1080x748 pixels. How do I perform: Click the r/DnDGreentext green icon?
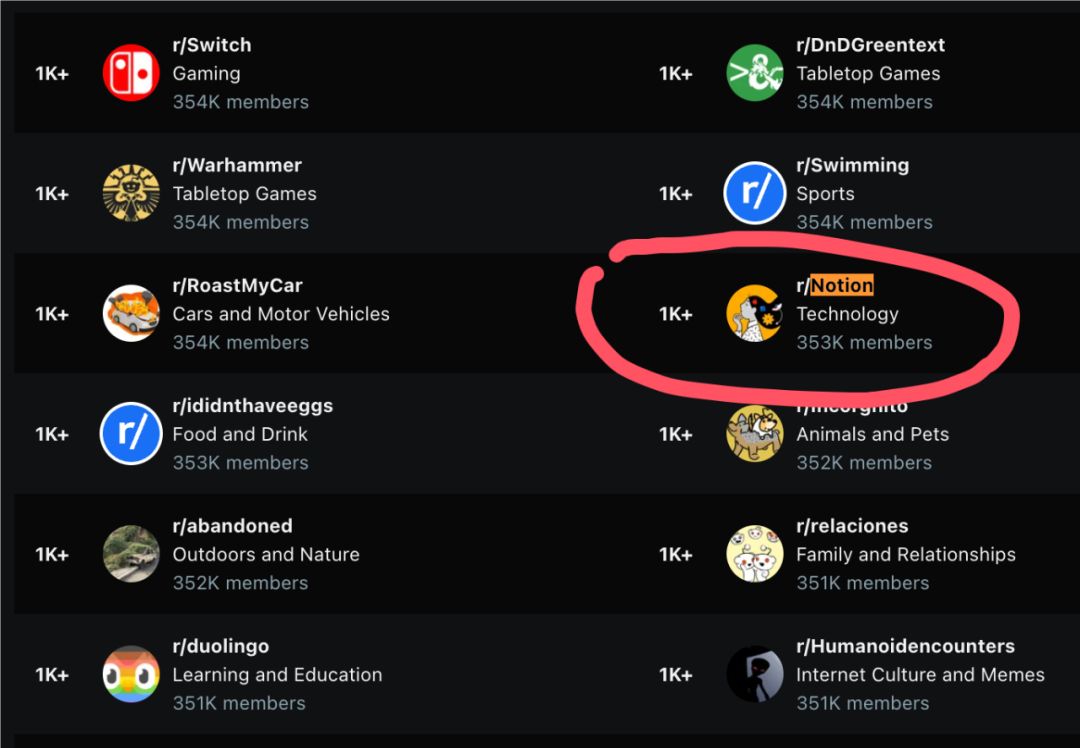[754, 73]
